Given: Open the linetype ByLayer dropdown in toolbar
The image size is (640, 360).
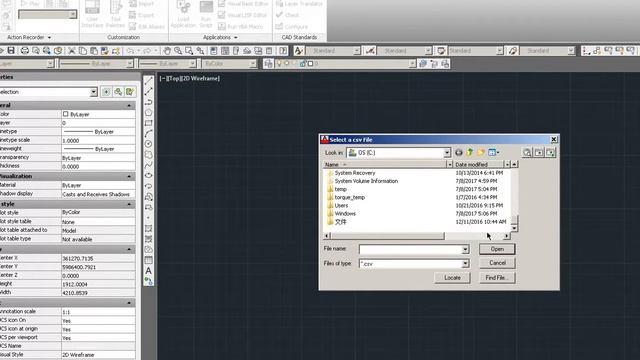Looking at the screenshot, I should tap(129, 64).
